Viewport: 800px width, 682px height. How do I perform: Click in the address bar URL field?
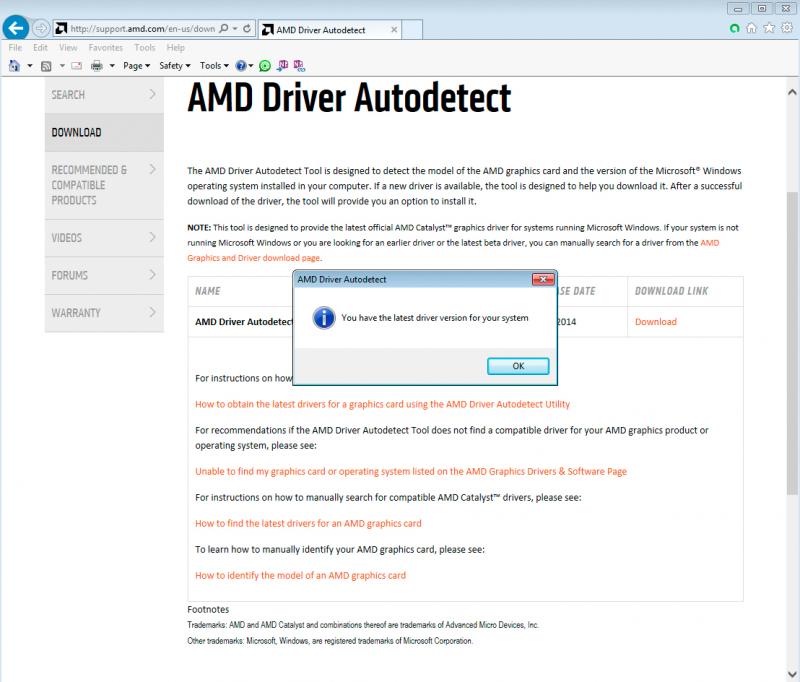point(142,29)
